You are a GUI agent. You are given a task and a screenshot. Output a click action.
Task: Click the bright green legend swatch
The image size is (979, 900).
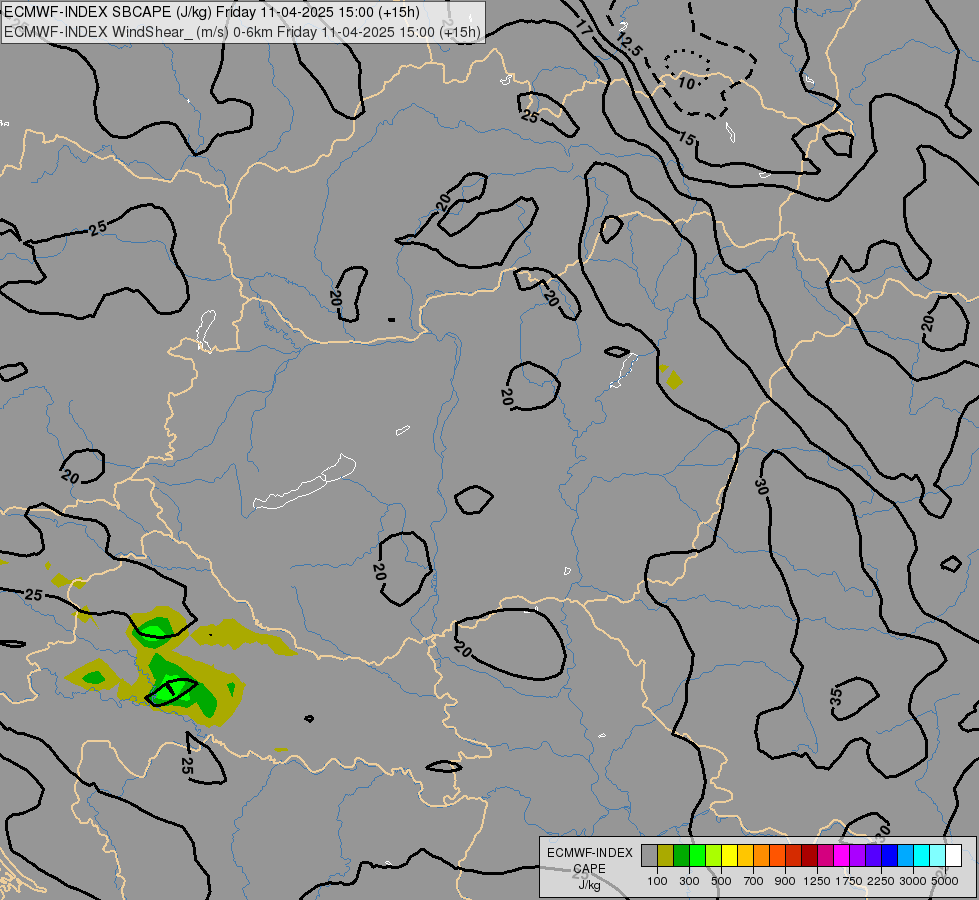[697, 856]
